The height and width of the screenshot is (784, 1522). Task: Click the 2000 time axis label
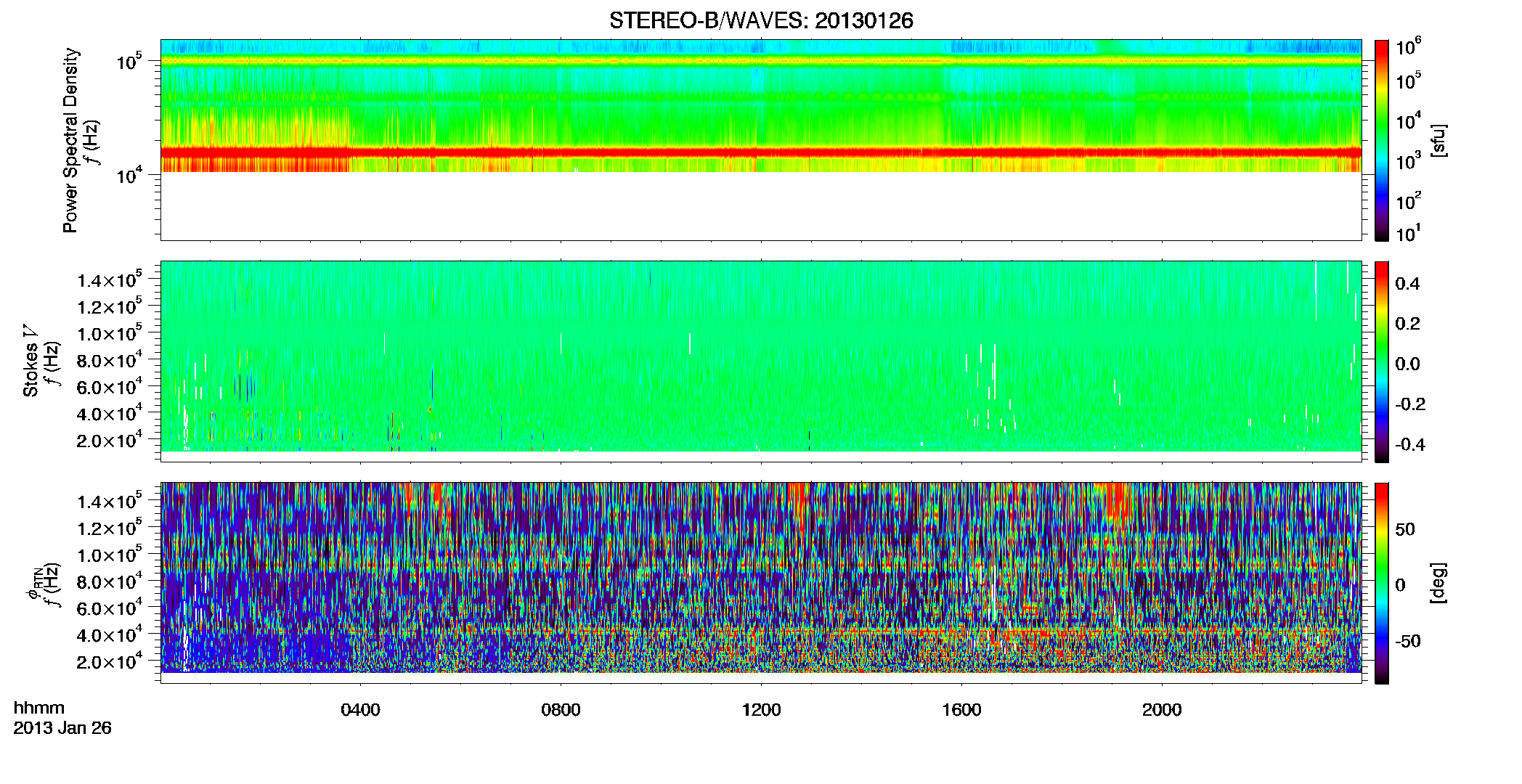click(1162, 709)
